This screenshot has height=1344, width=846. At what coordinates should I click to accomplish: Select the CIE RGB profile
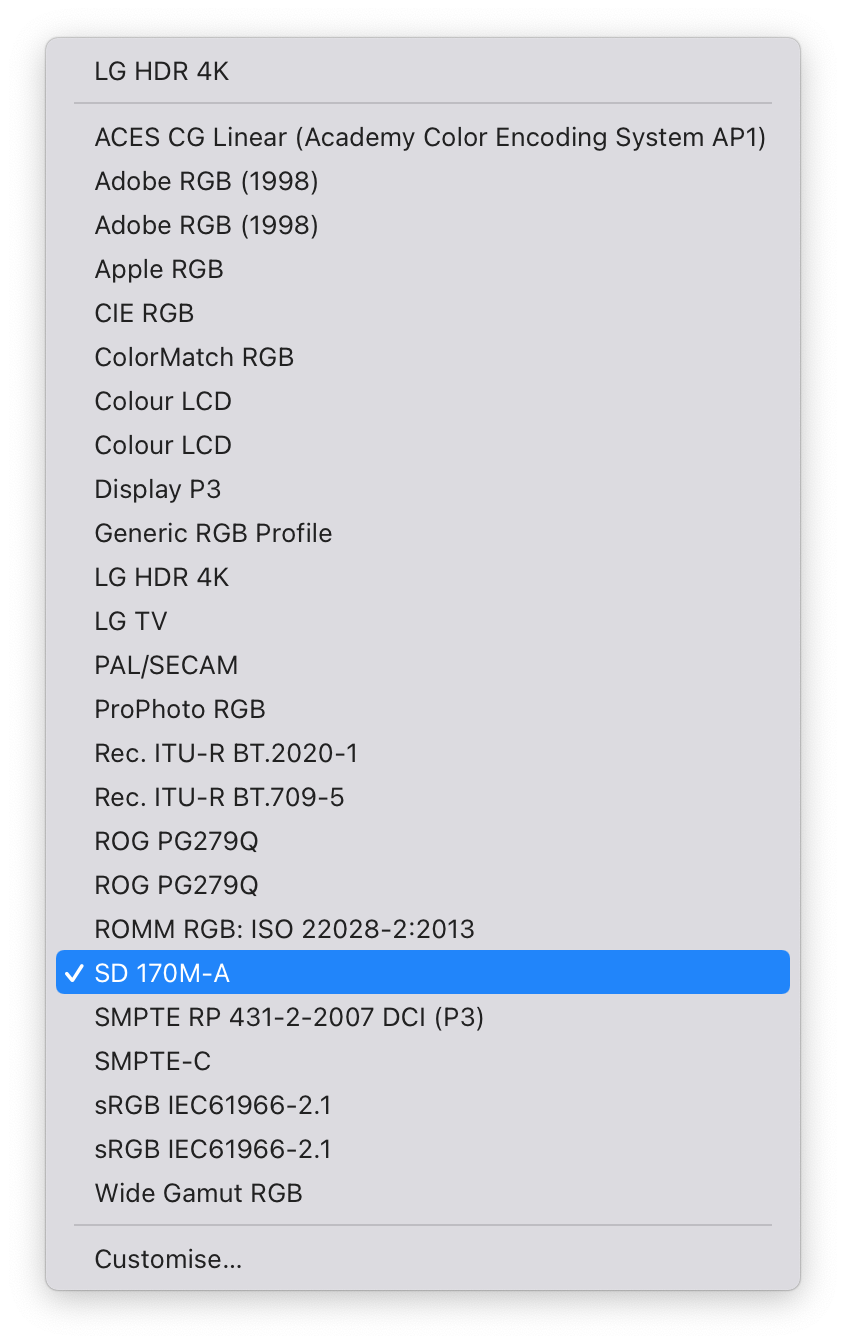pos(144,313)
